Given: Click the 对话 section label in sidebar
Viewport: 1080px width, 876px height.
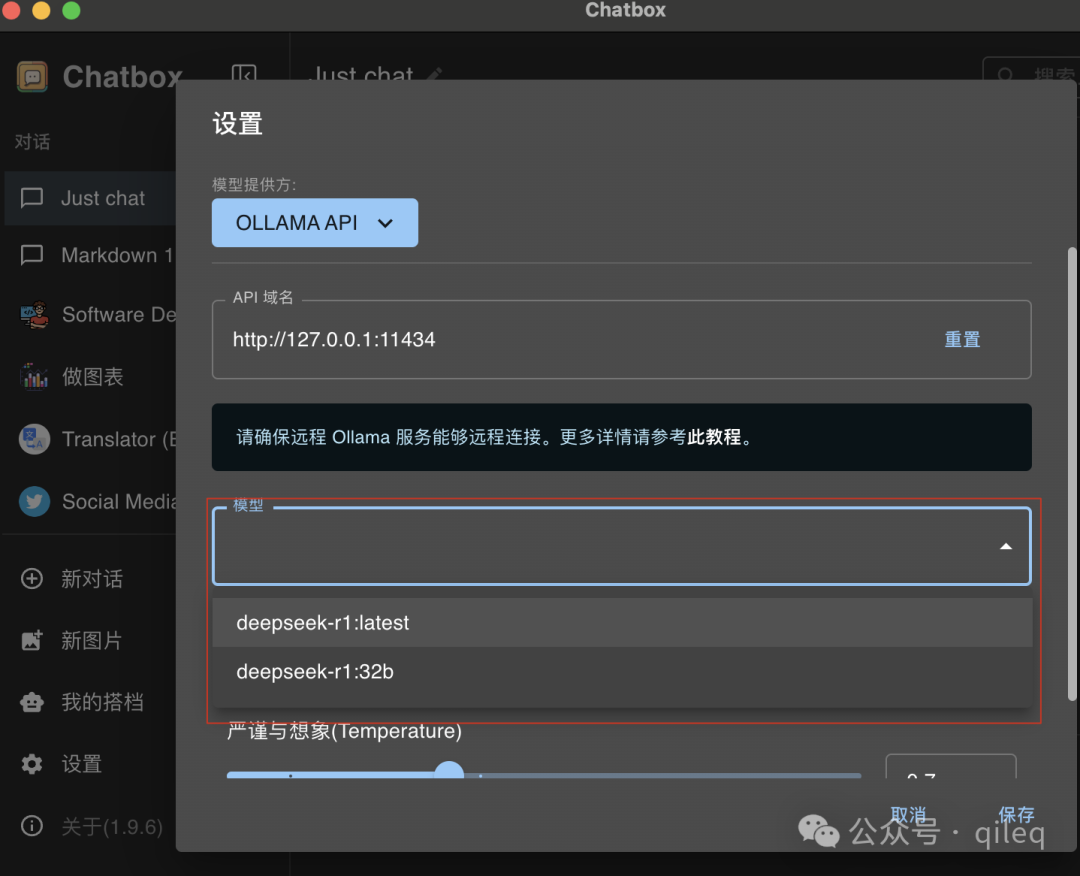Looking at the screenshot, I should [x=32, y=142].
